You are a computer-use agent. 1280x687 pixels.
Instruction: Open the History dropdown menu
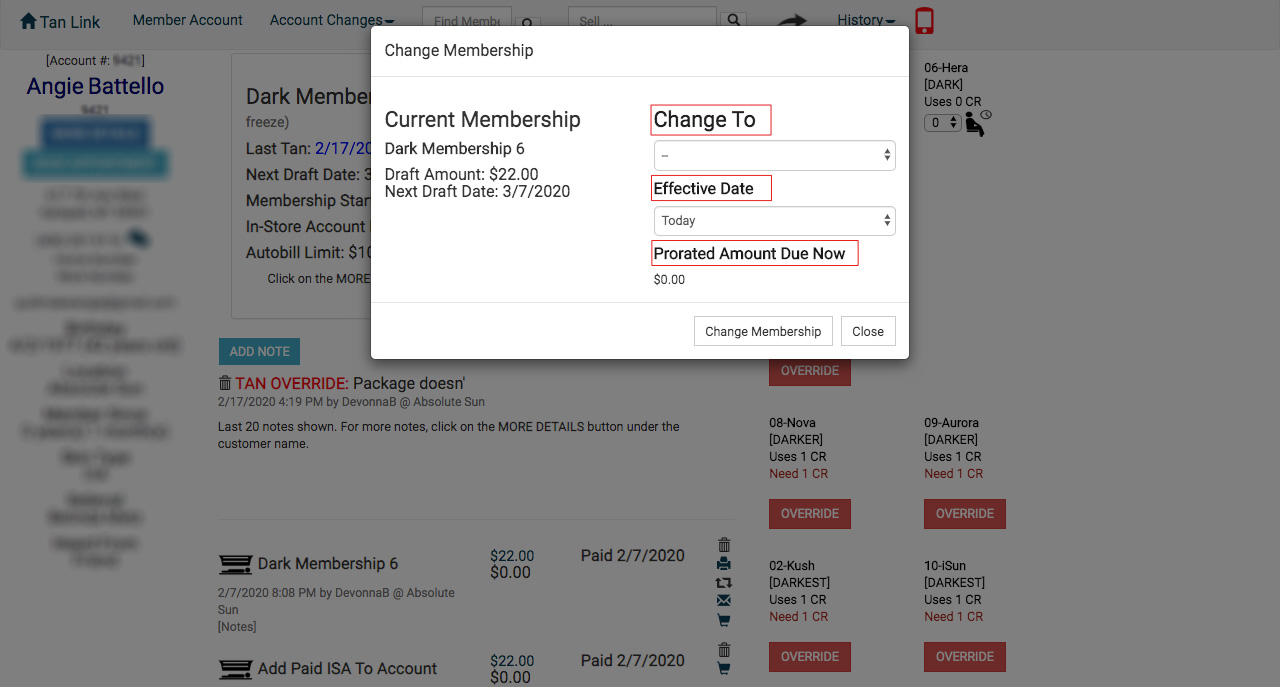866,20
